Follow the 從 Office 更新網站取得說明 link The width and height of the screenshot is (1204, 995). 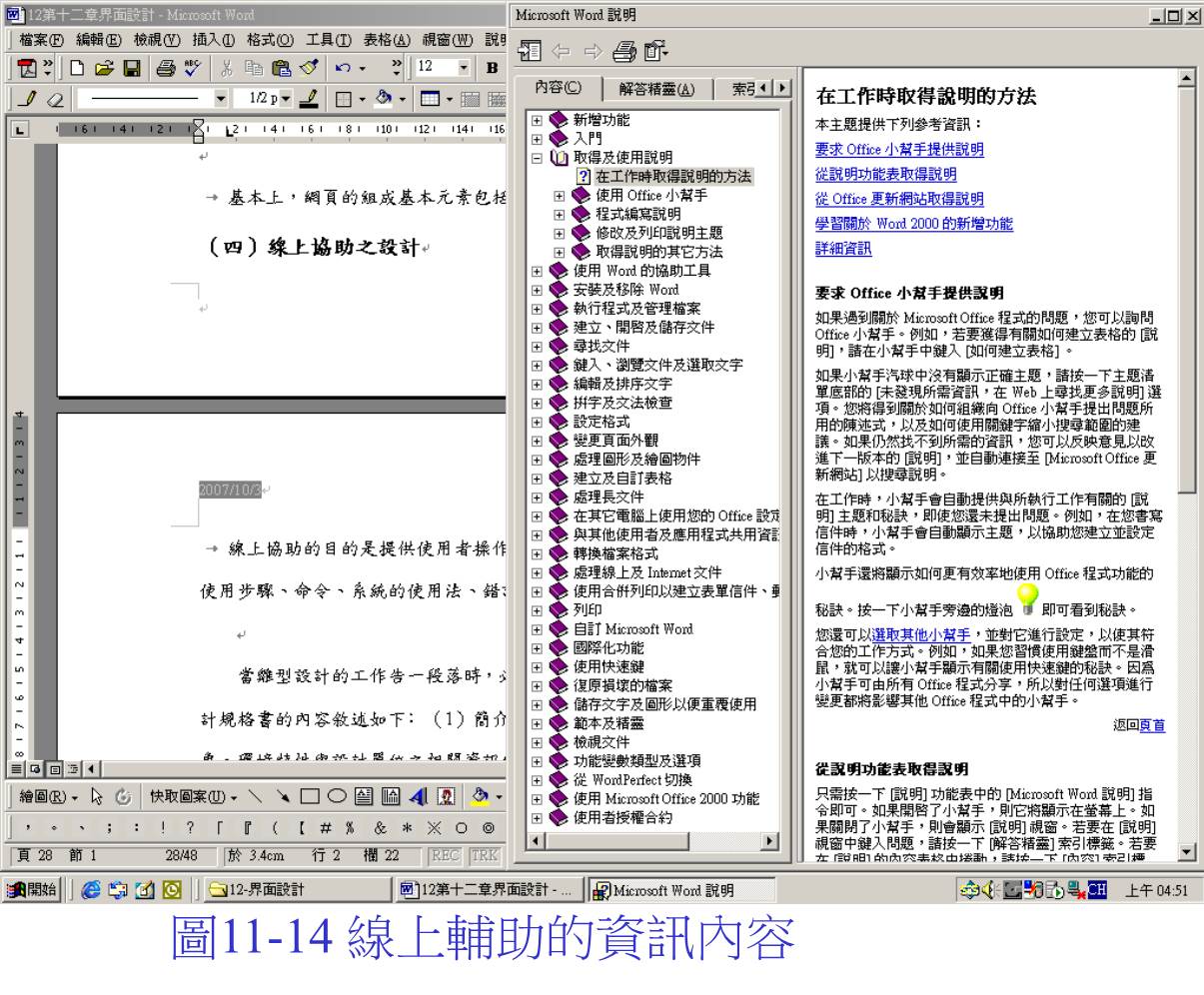[x=899, y=200]
